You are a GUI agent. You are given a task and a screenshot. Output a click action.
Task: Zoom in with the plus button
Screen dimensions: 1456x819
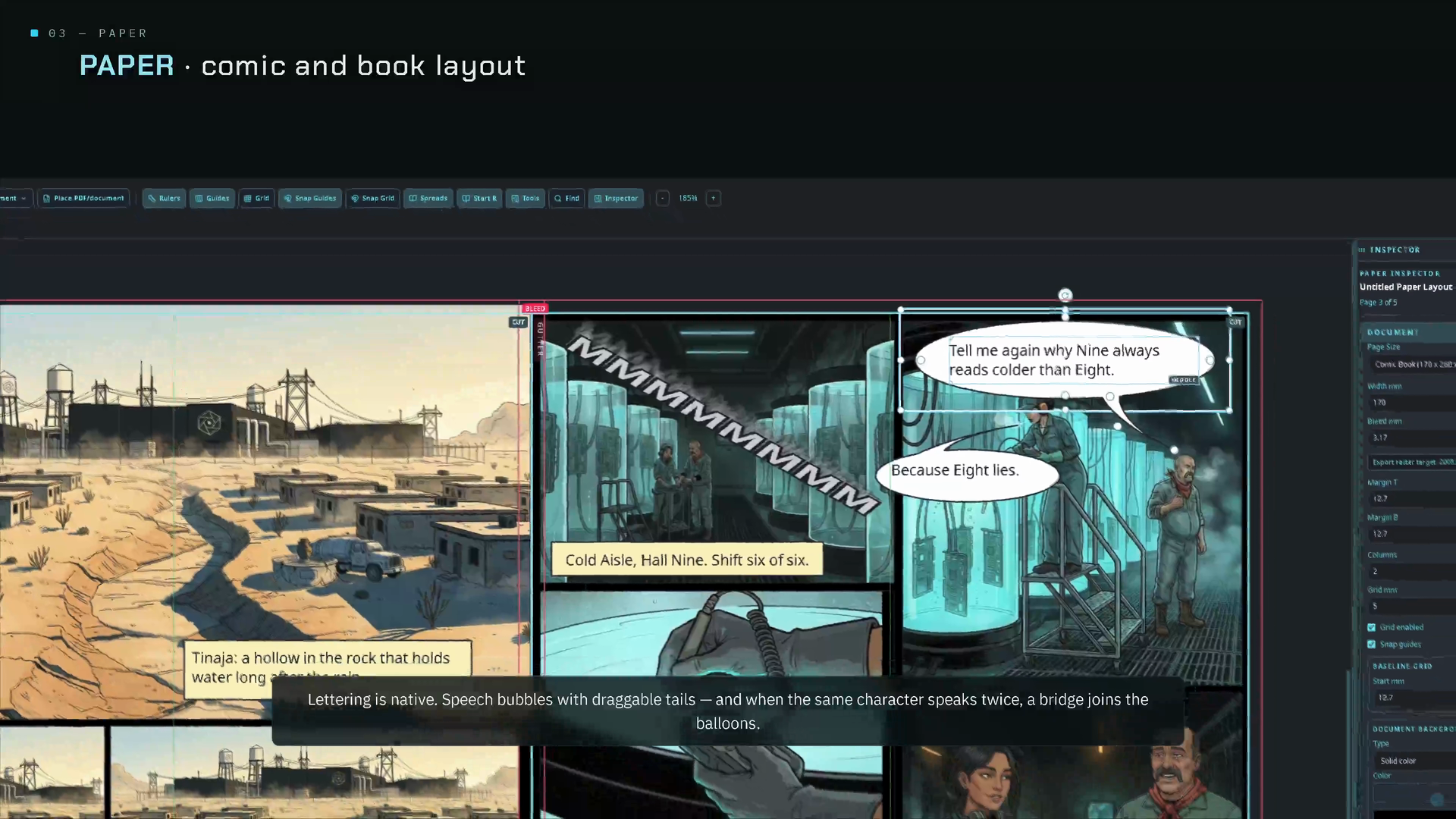(x=713, y=199)
